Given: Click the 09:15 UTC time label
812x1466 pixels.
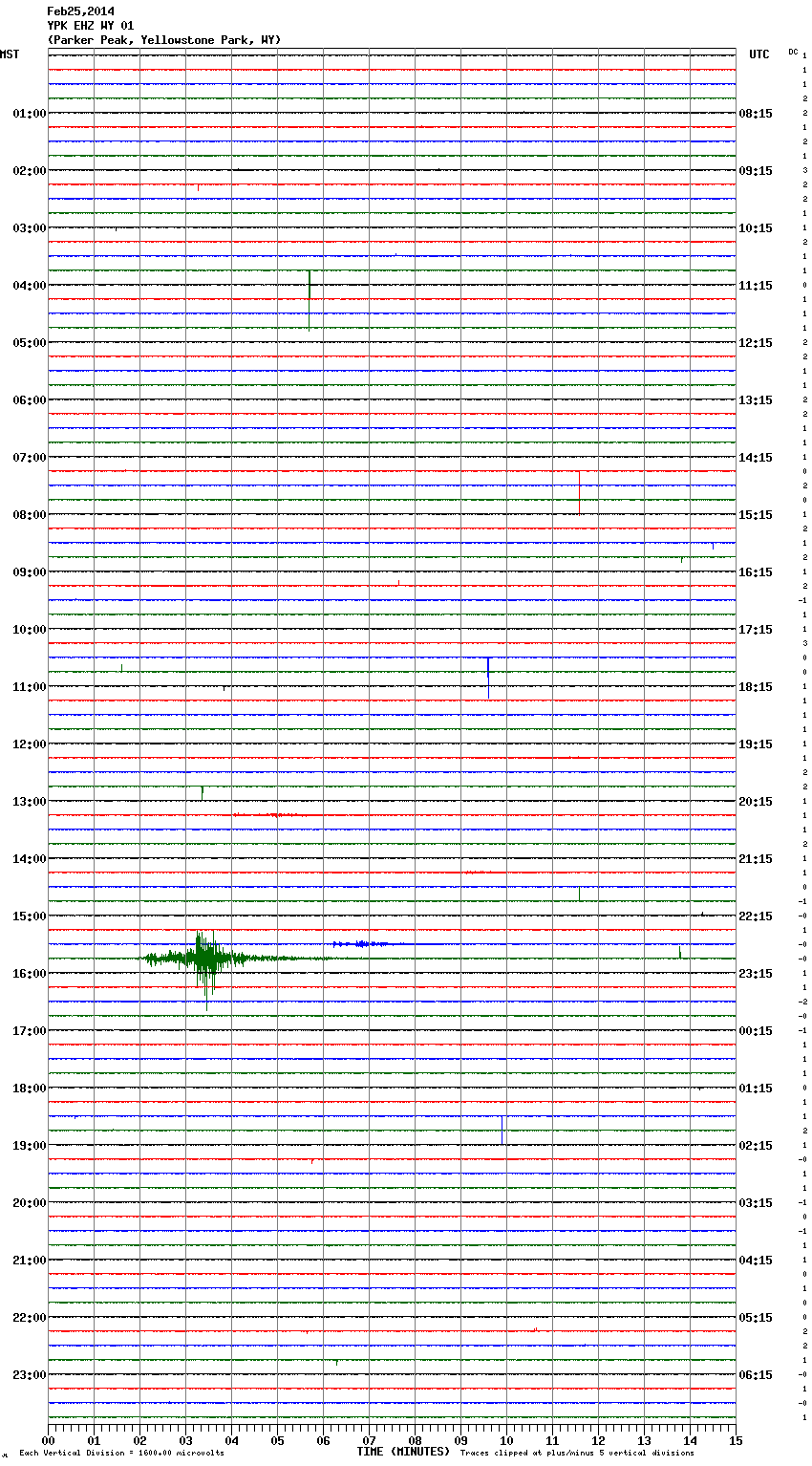Looking at the screenshot, I should click(756, 171).
